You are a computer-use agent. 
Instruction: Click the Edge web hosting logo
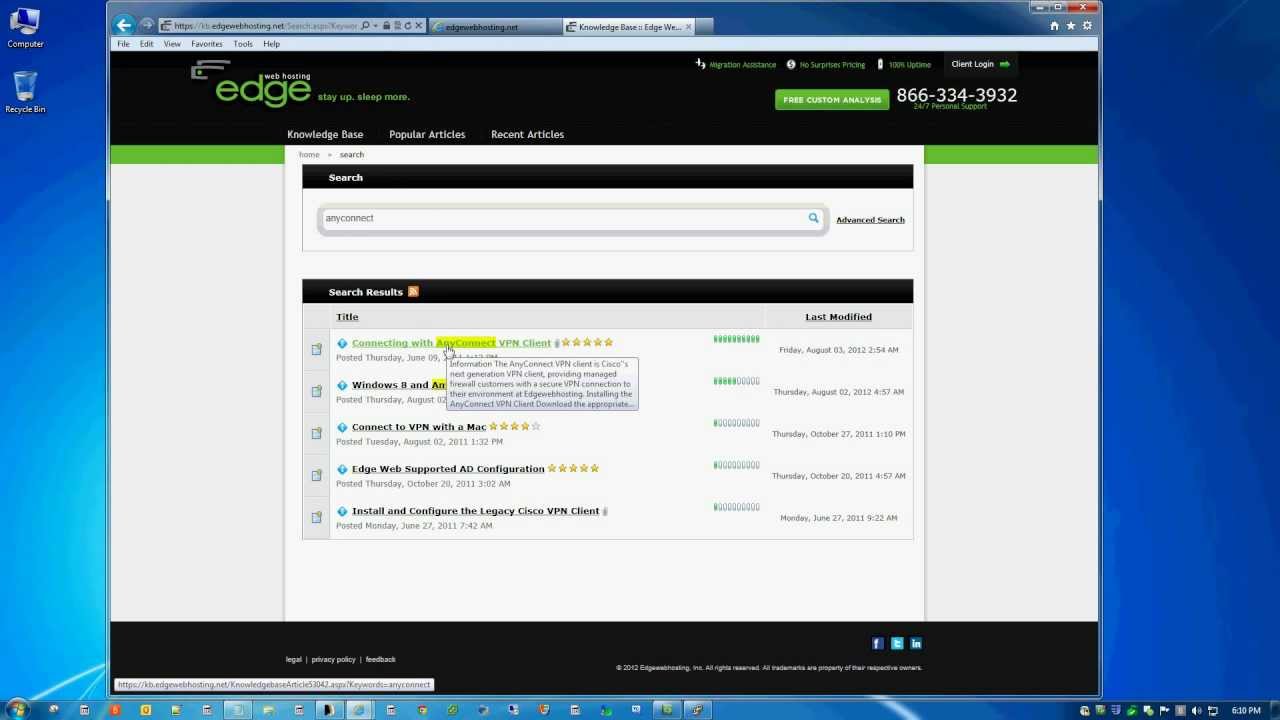(252, 85)
